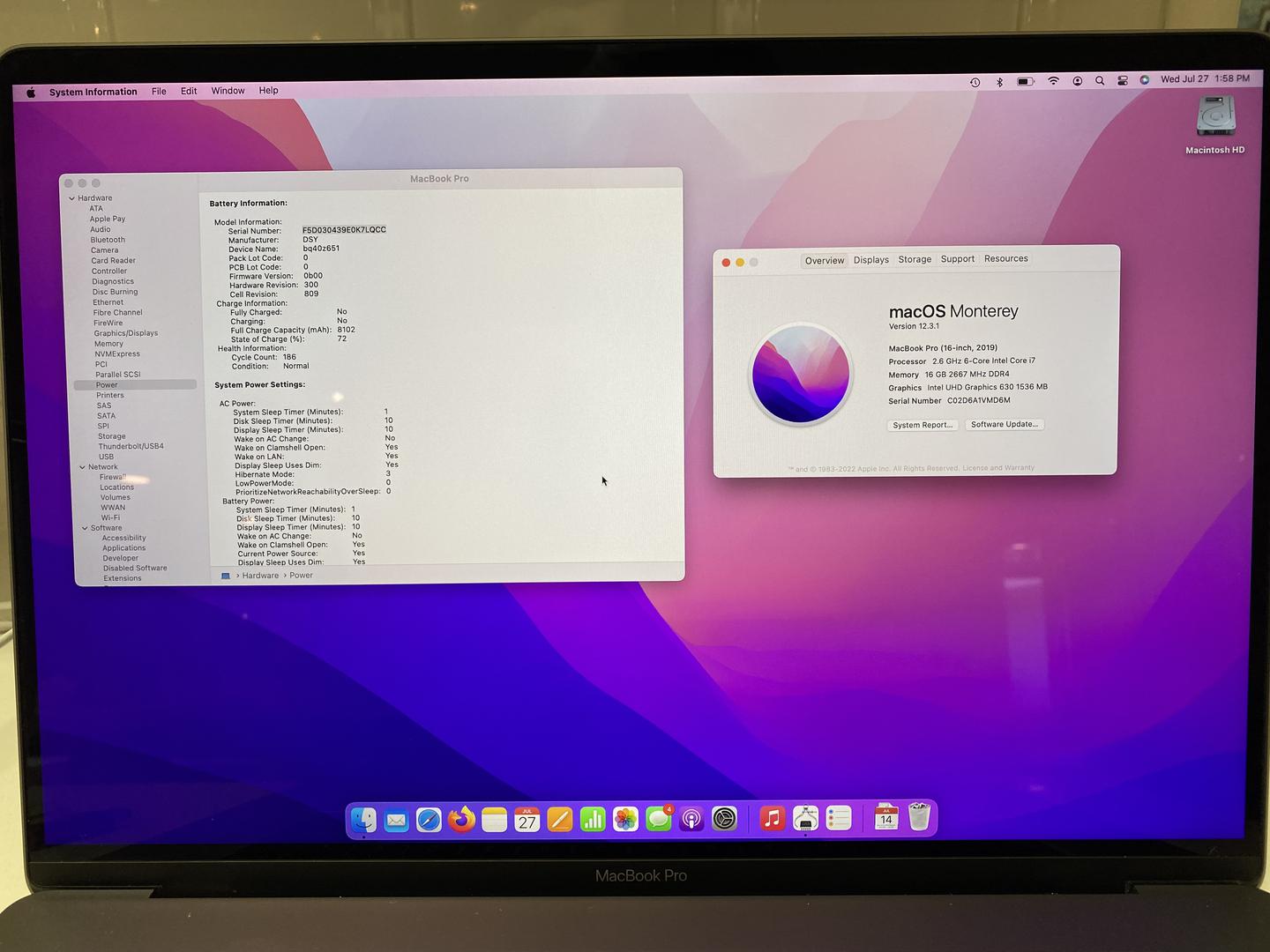Switch to the Displays tab

click(x=871, y=260)
